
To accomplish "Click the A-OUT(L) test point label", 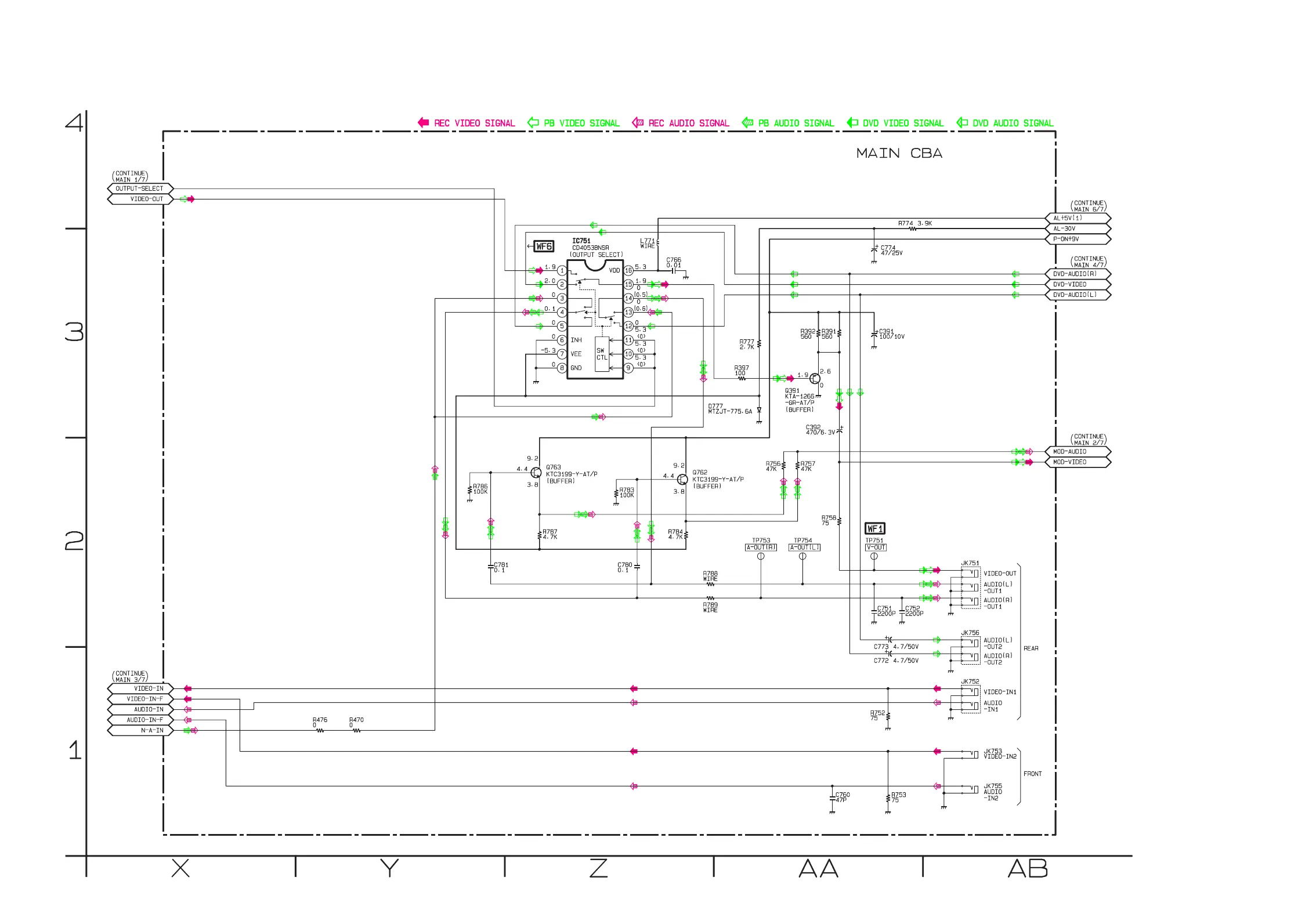I will pyautogui.click(x=804, y=547).
